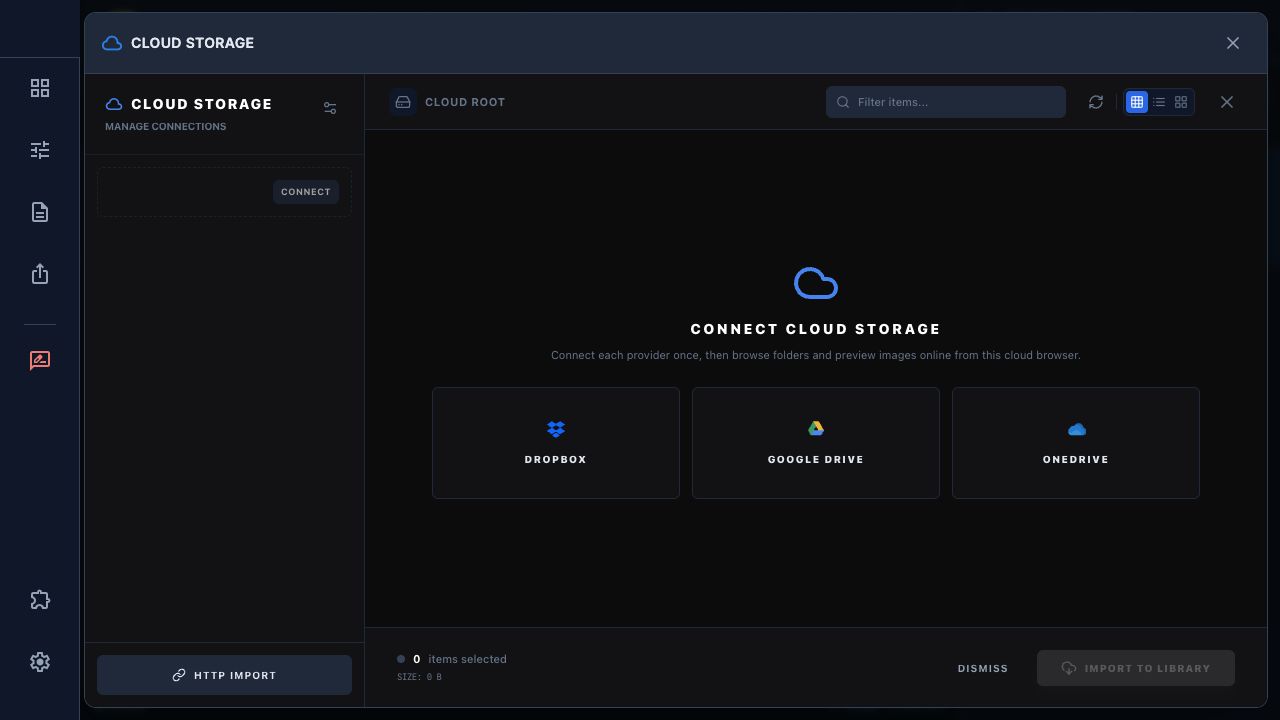Screen dimensions: 1280x720
Task: Connect the OneDrive provider
Action: pyautogui.click(x=1076, y=443)
